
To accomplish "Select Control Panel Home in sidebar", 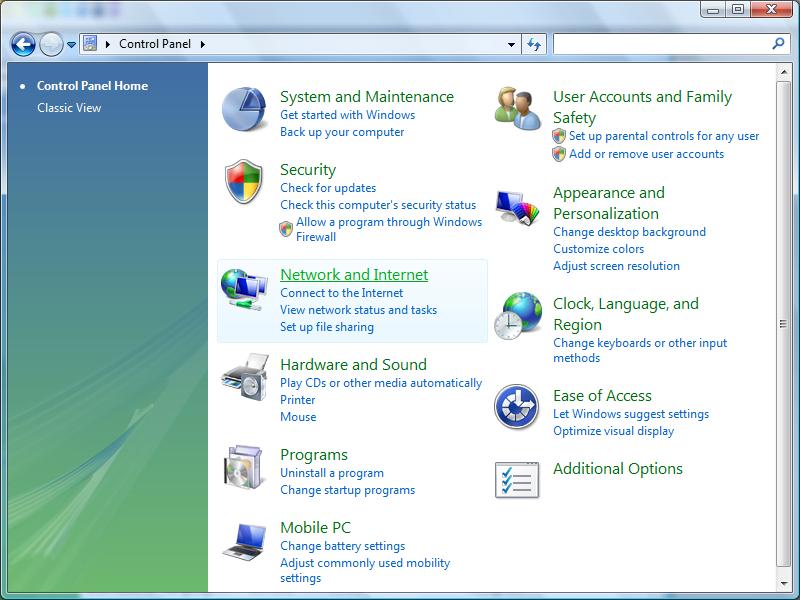I will point(92,86).
